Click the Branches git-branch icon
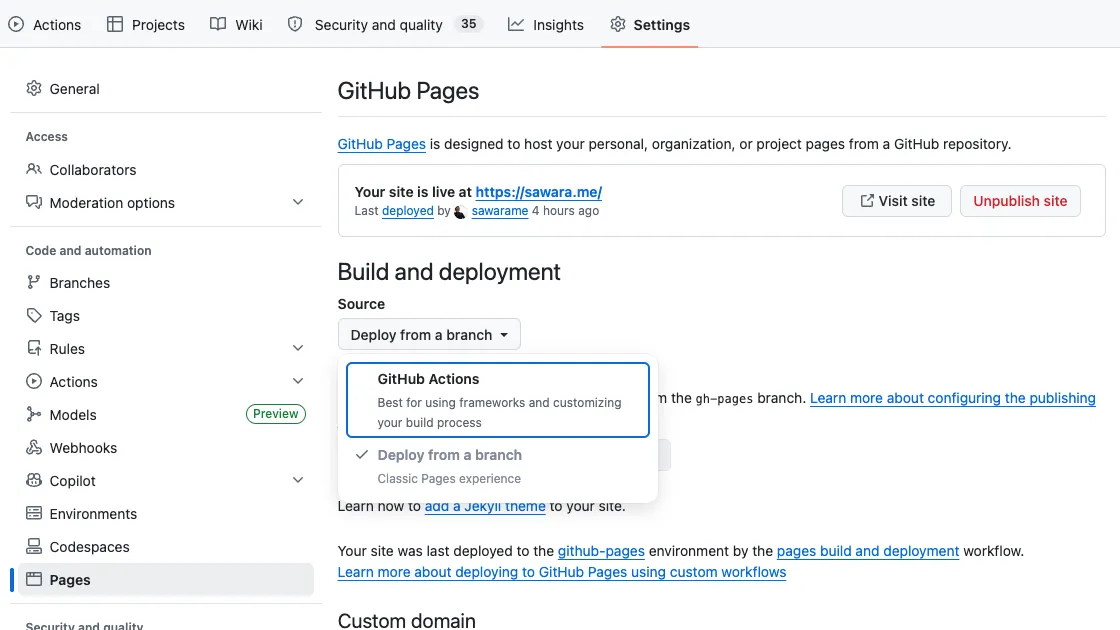Screen dimensions: 1120x630 (34, 282)
